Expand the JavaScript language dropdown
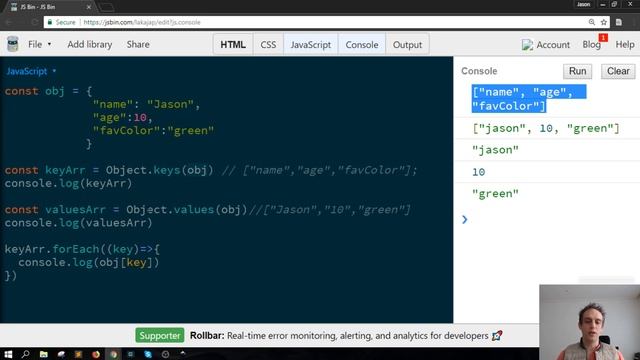 coord(31,71)
